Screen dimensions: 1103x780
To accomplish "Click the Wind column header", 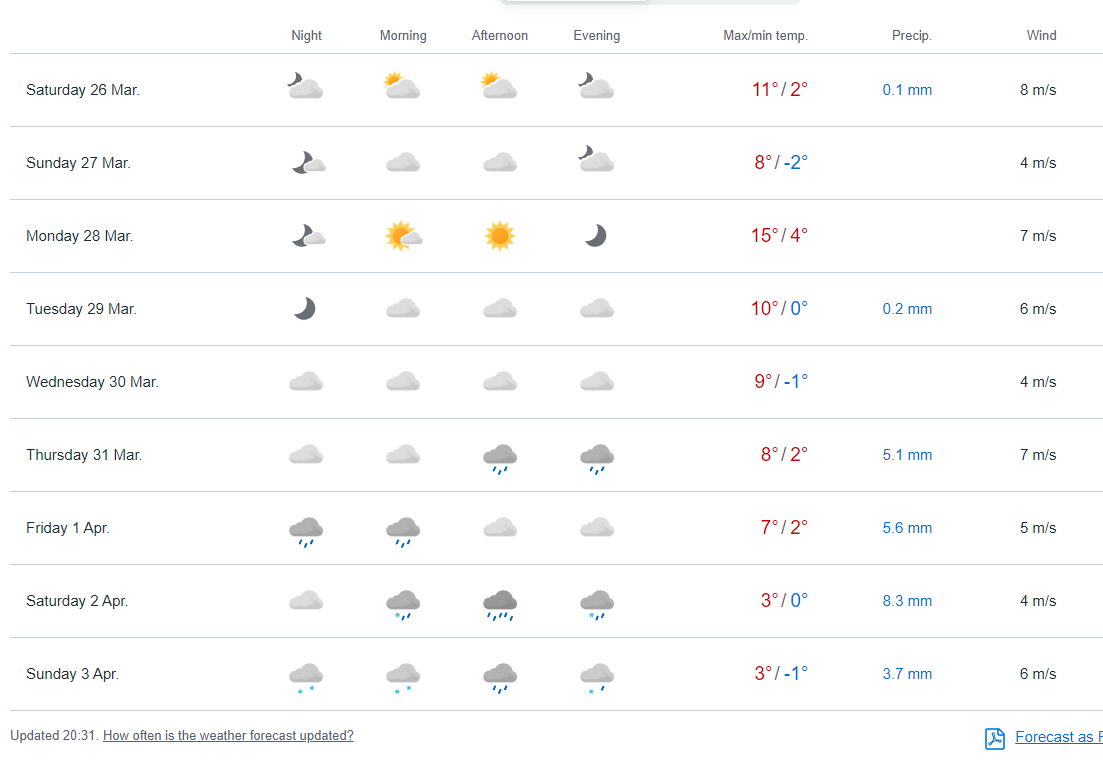I will pyautogui.click(x=1041, y=36).
